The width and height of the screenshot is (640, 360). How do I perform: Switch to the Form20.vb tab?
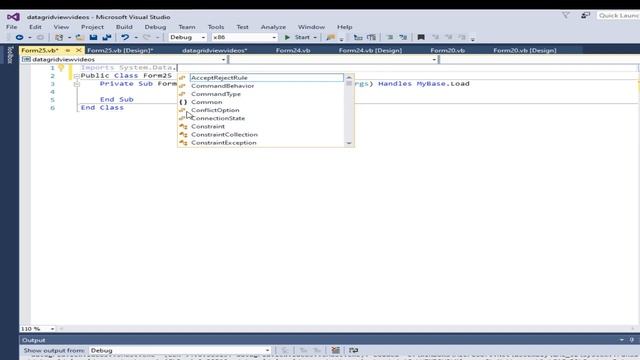point(448,50)
